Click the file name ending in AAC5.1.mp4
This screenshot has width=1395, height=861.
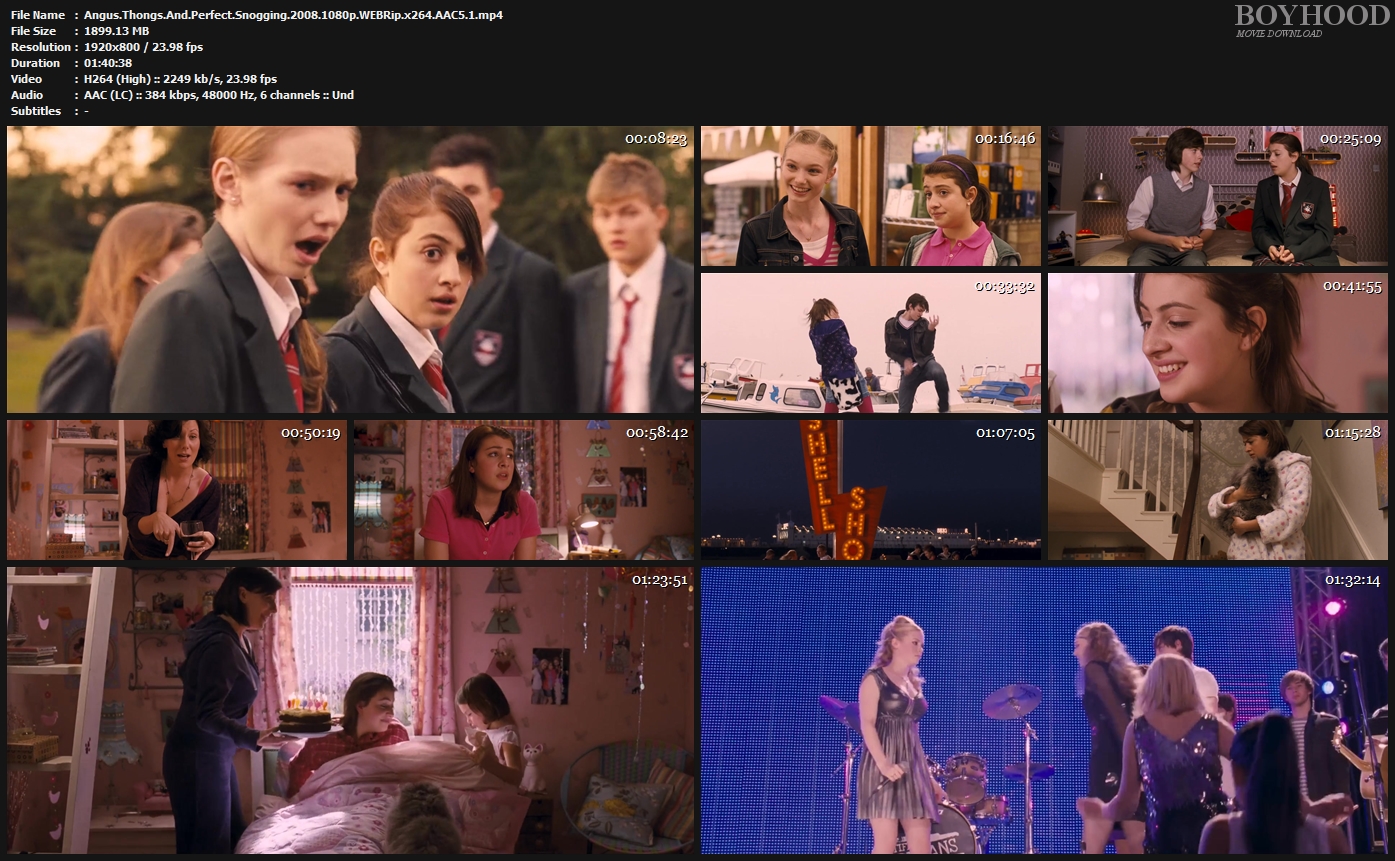293,15
